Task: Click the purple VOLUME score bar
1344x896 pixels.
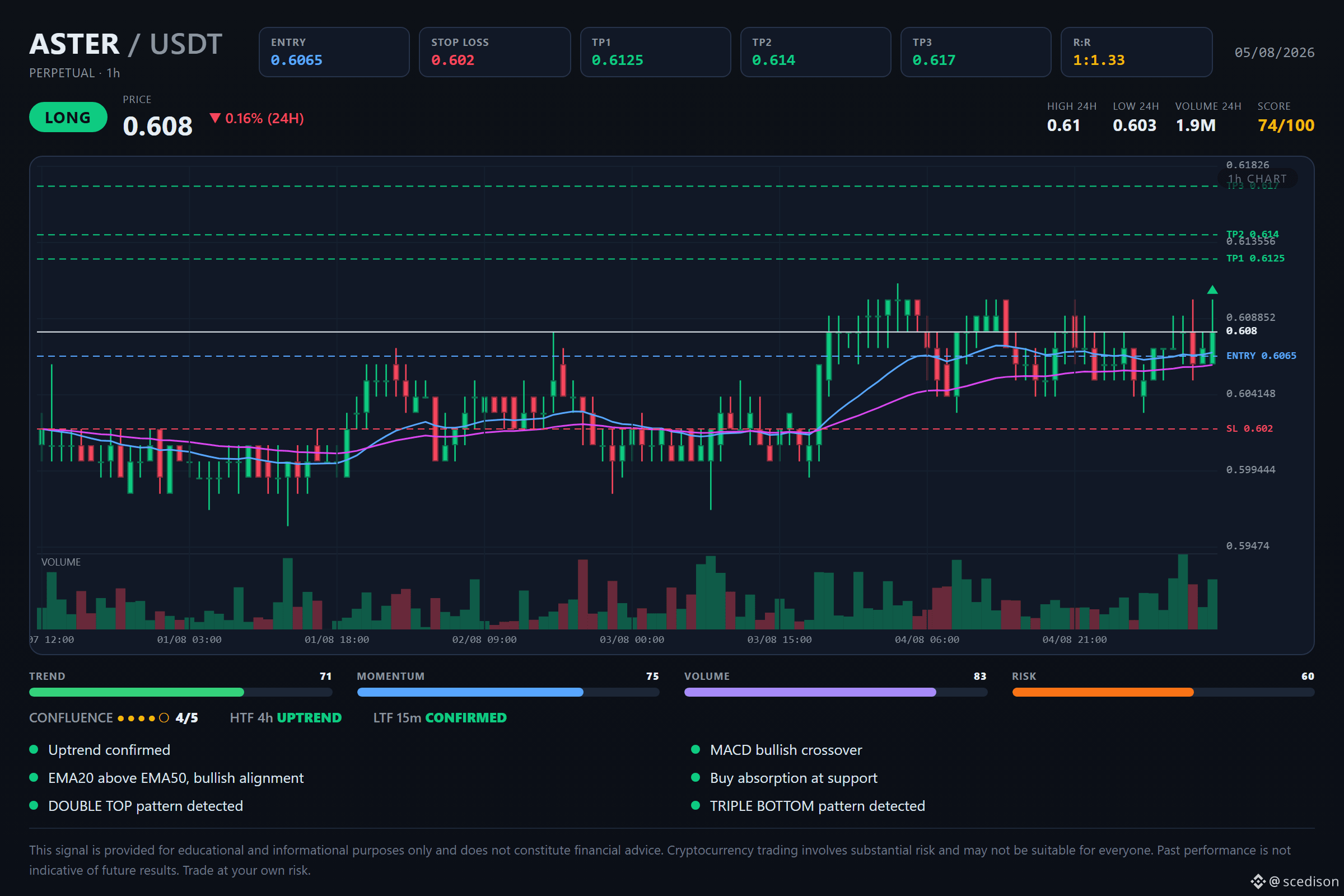Action: point(810,692)
